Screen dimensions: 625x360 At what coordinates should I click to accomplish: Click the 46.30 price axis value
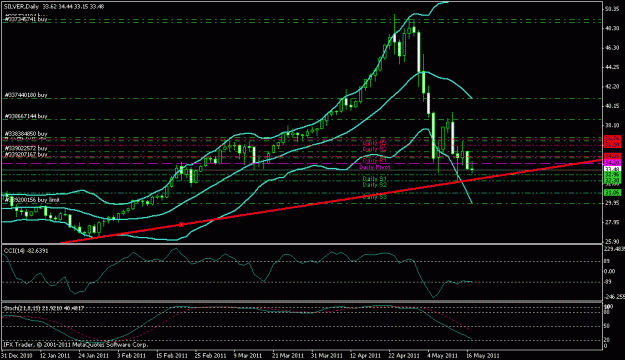[x=612, y=47]
